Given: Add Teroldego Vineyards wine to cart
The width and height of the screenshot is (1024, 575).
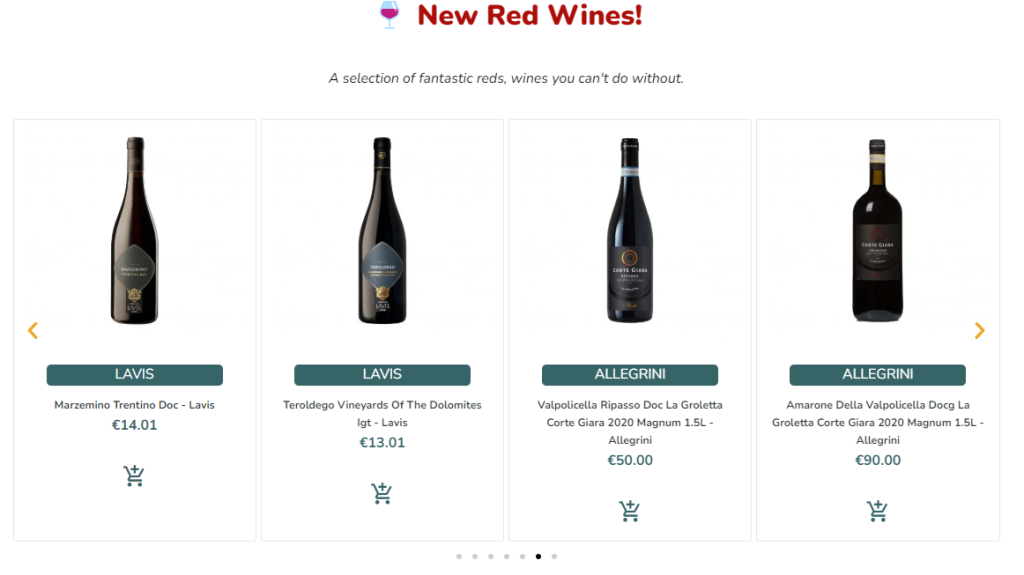Looking at the screenshot, I should (381, 493).
